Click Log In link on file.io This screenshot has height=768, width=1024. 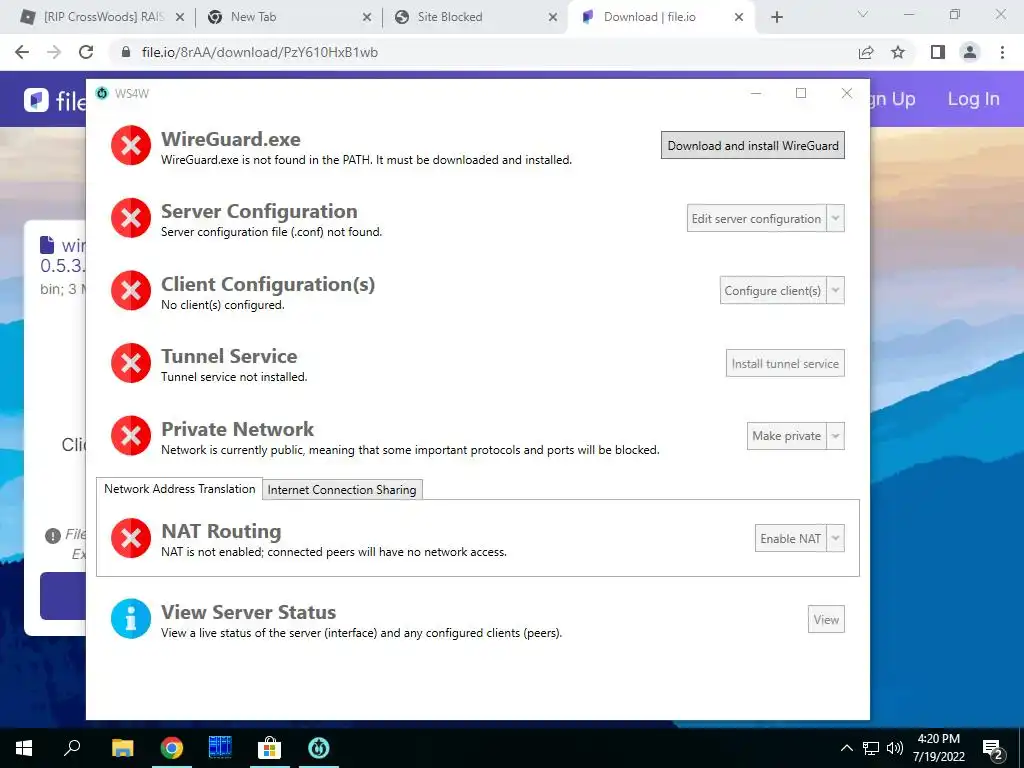pos(973,99)
